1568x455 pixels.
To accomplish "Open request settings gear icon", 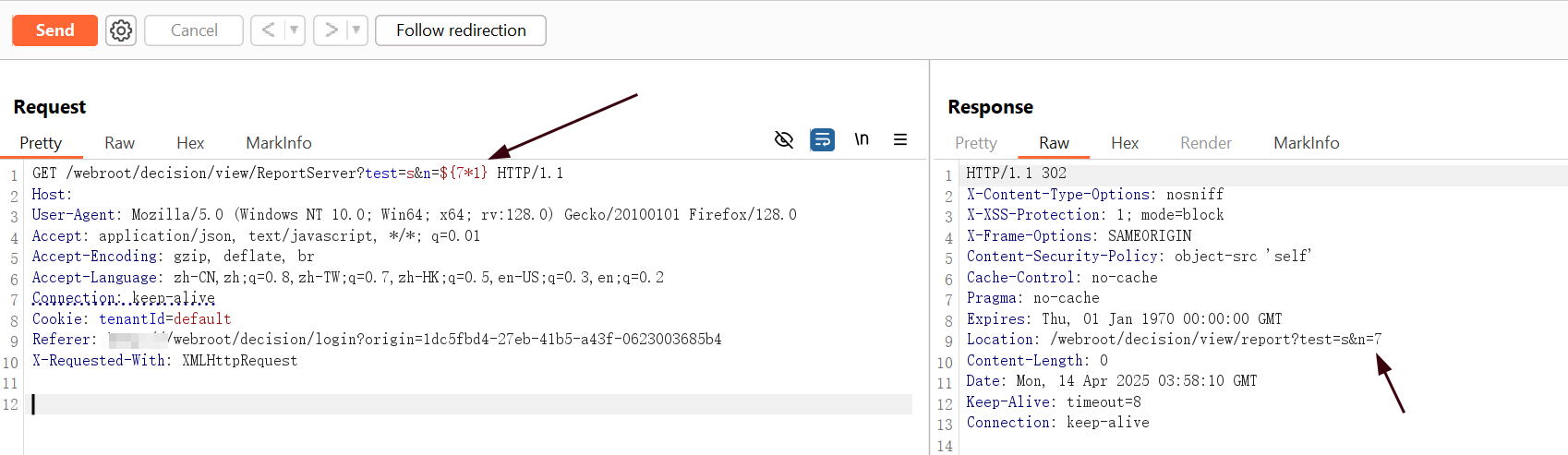I will pos(121,30).
